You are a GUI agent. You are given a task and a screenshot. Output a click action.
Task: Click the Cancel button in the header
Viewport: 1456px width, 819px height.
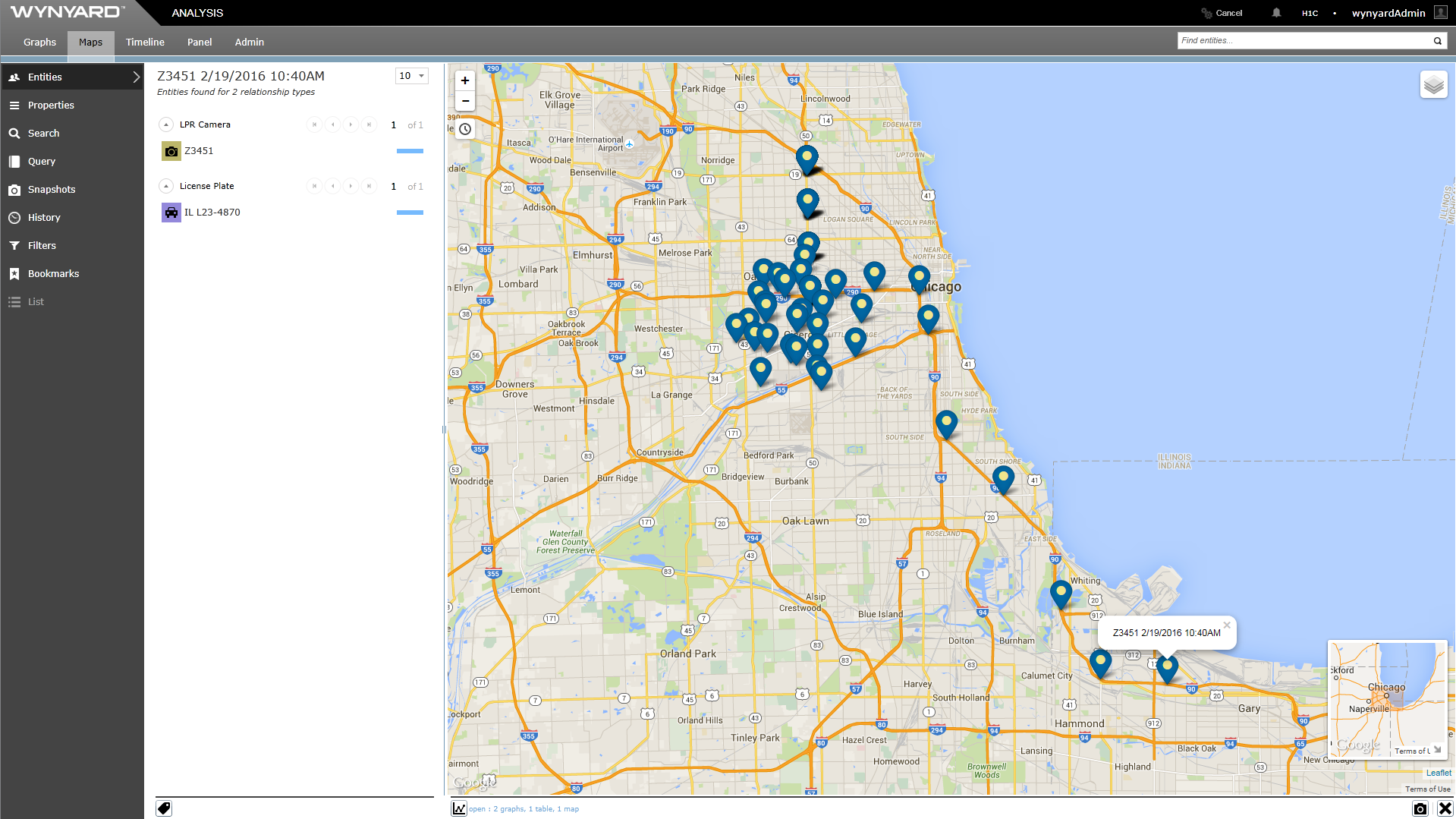click(1222, 13)
